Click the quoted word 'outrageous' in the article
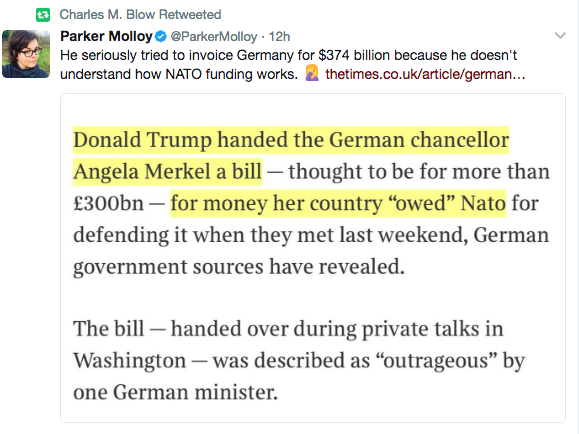Screen dimensions: 579x434 [x=436, y=360]
